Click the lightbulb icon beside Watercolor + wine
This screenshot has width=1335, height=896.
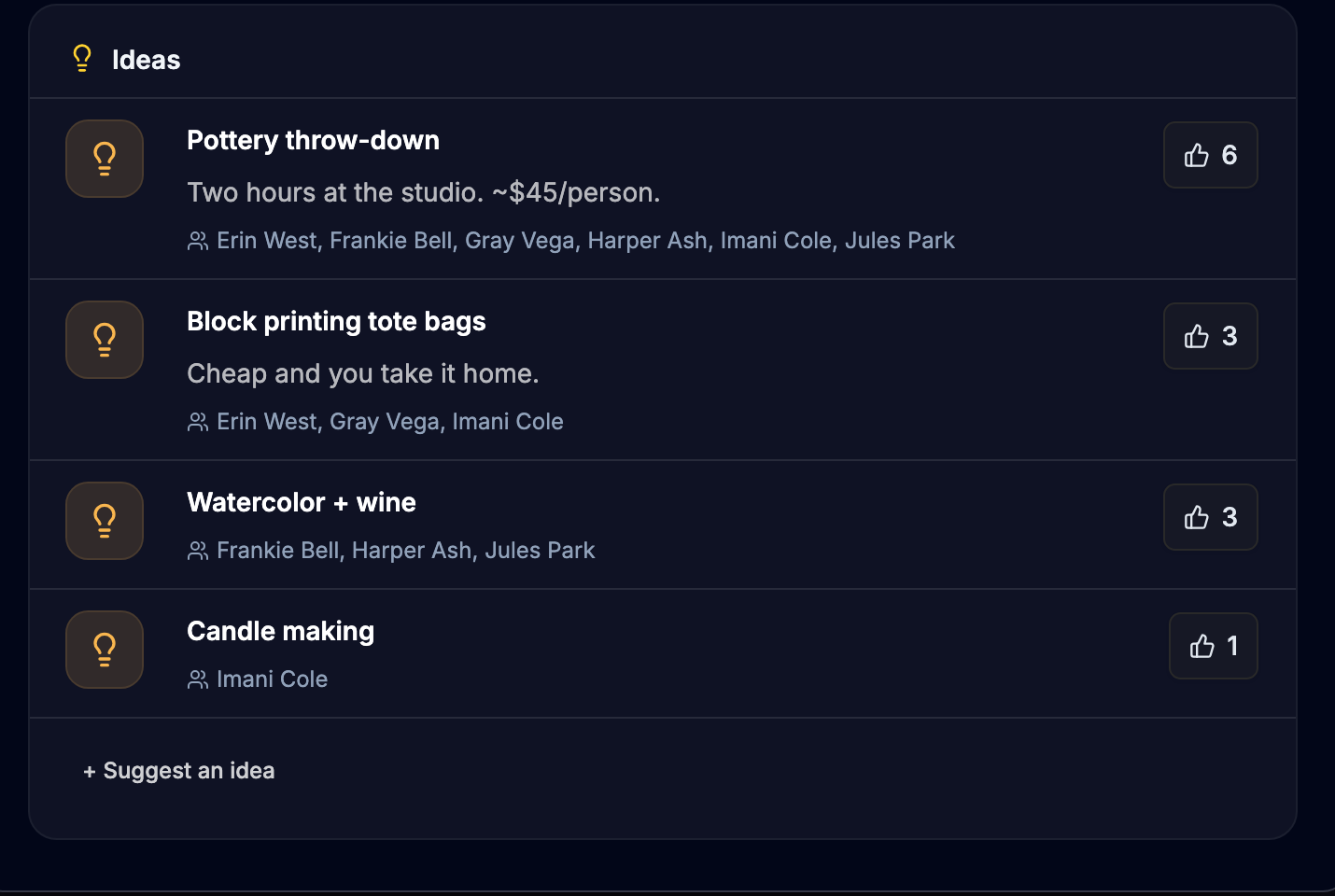(x=105, y=521)
